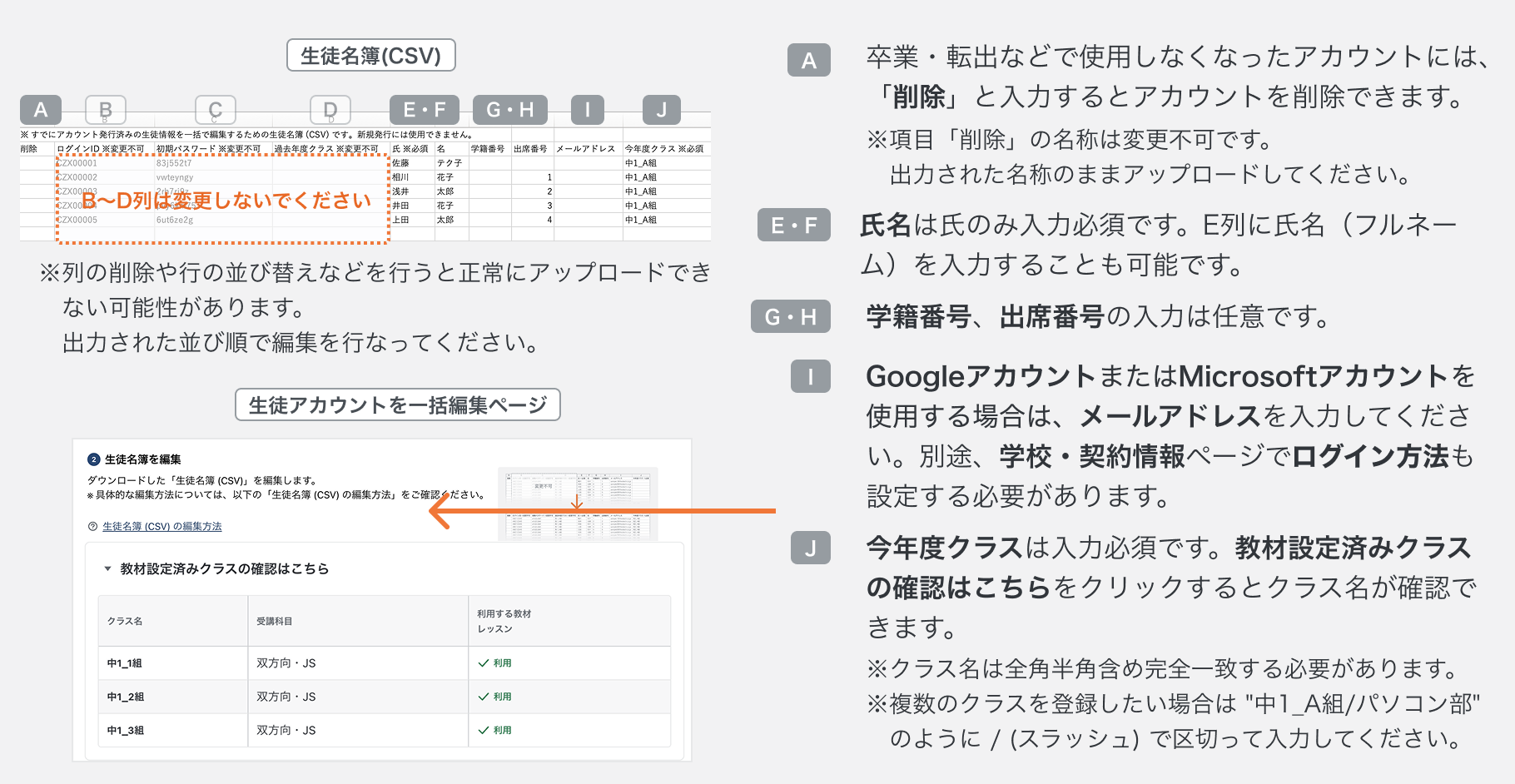The width and height of the screenshot is (1515, 784).
Task: Select the G・H badge beside the 学籍番号 explanation
Action: click(790, 317)
